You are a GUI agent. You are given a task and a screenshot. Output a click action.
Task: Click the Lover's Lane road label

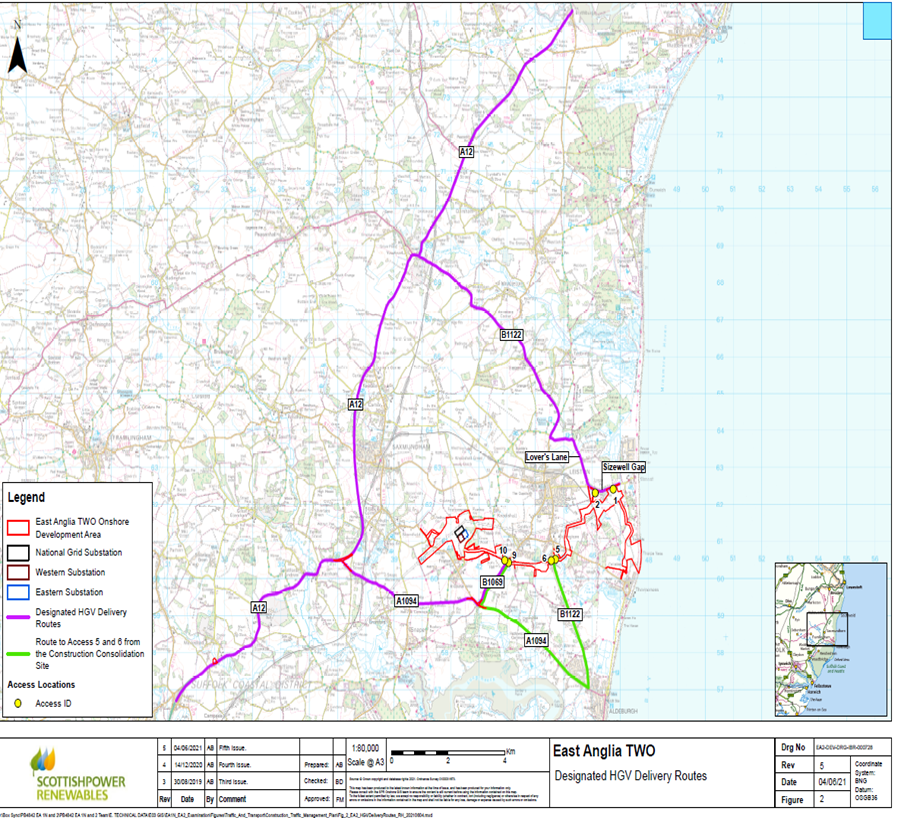click(x=547, y=457)
